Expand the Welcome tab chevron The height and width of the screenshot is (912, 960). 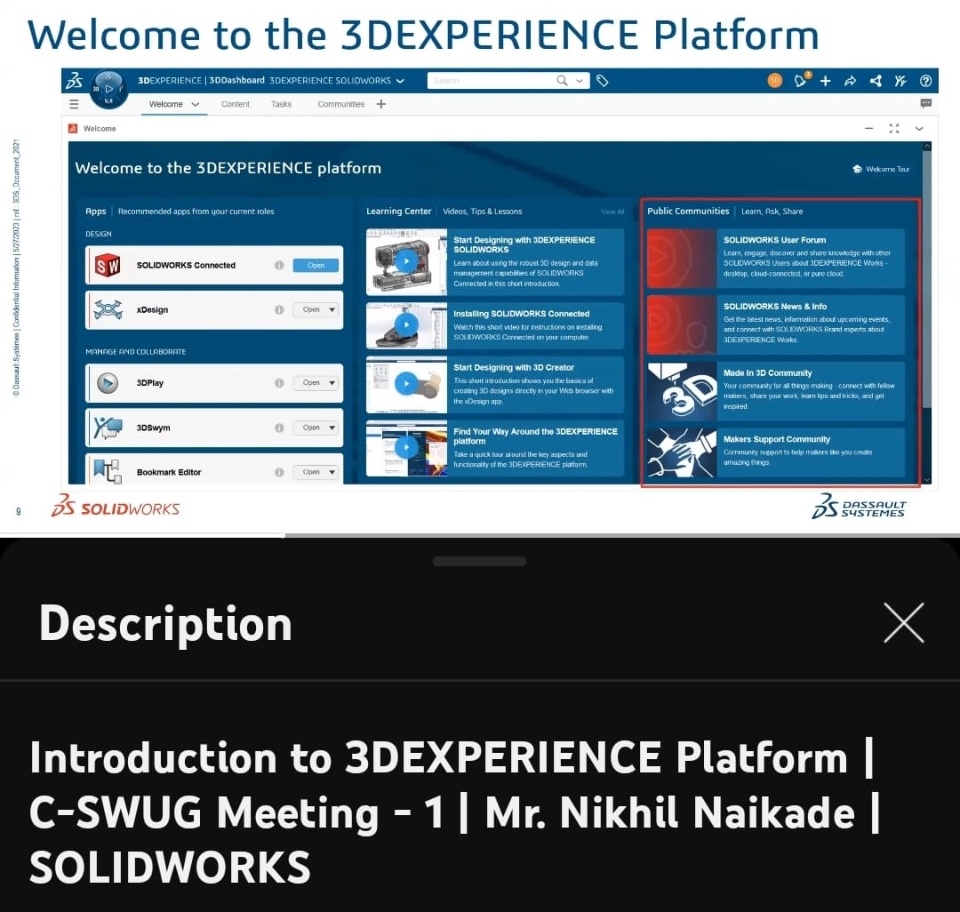(195, 104)
